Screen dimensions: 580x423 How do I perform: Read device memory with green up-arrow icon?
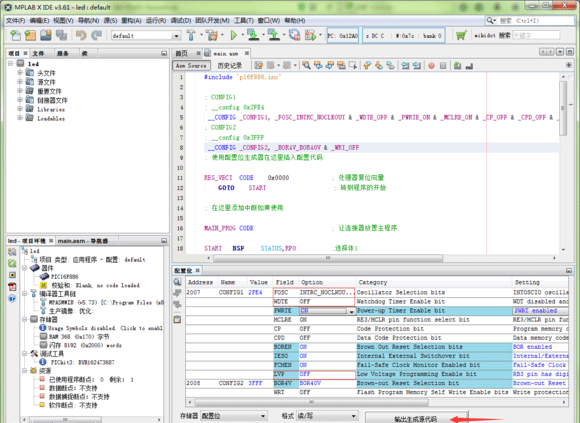274,35
